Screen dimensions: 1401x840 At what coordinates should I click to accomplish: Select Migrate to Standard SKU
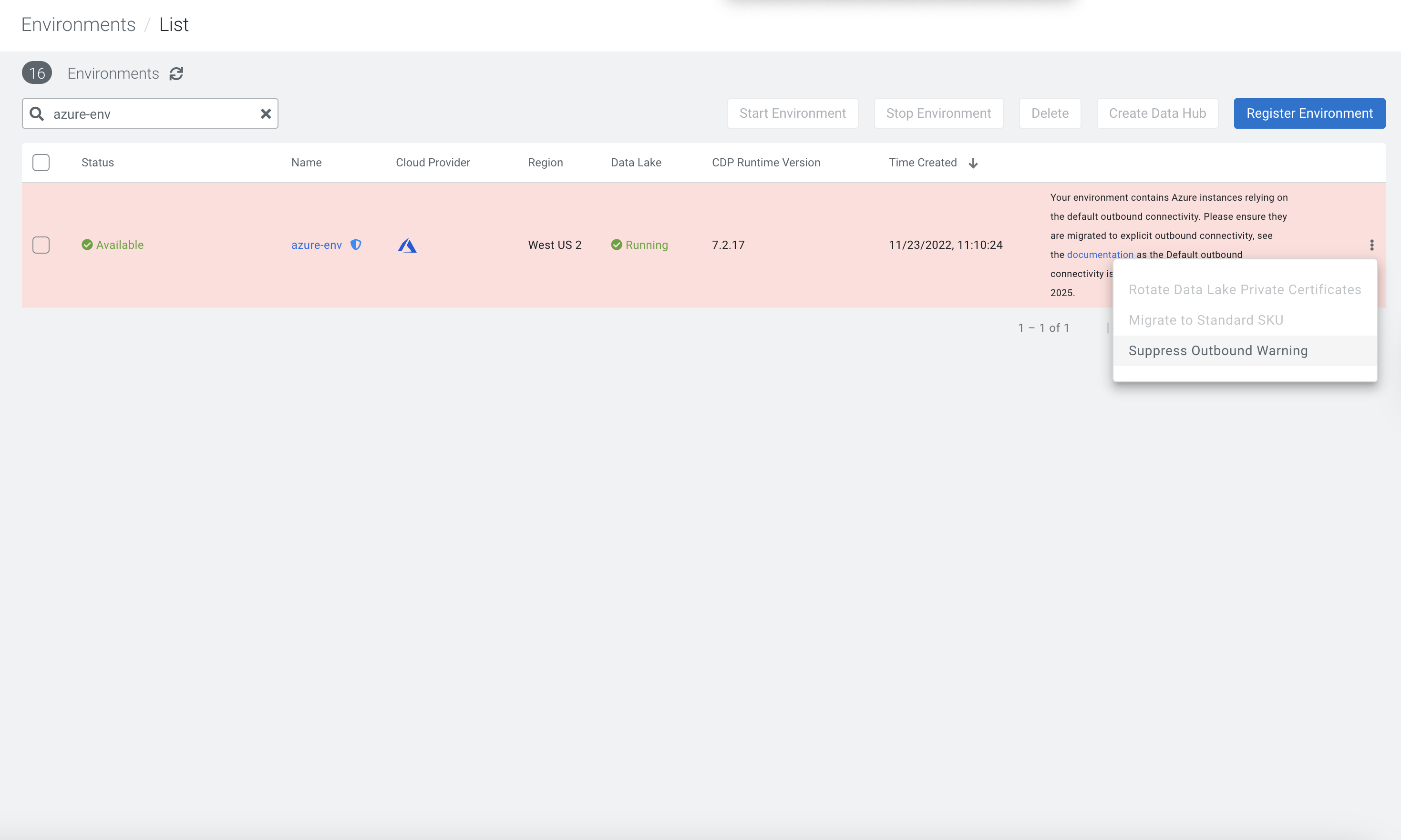point(1245,320)
